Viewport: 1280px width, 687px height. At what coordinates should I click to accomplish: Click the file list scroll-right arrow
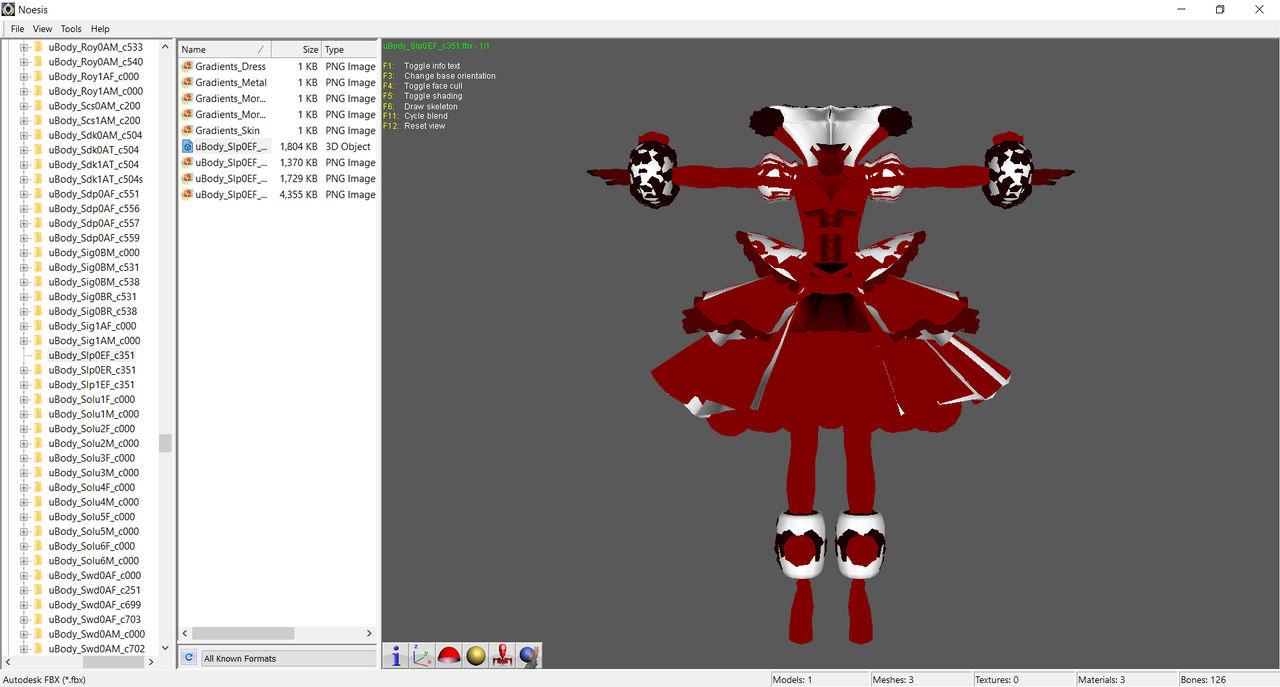(370, 633)
